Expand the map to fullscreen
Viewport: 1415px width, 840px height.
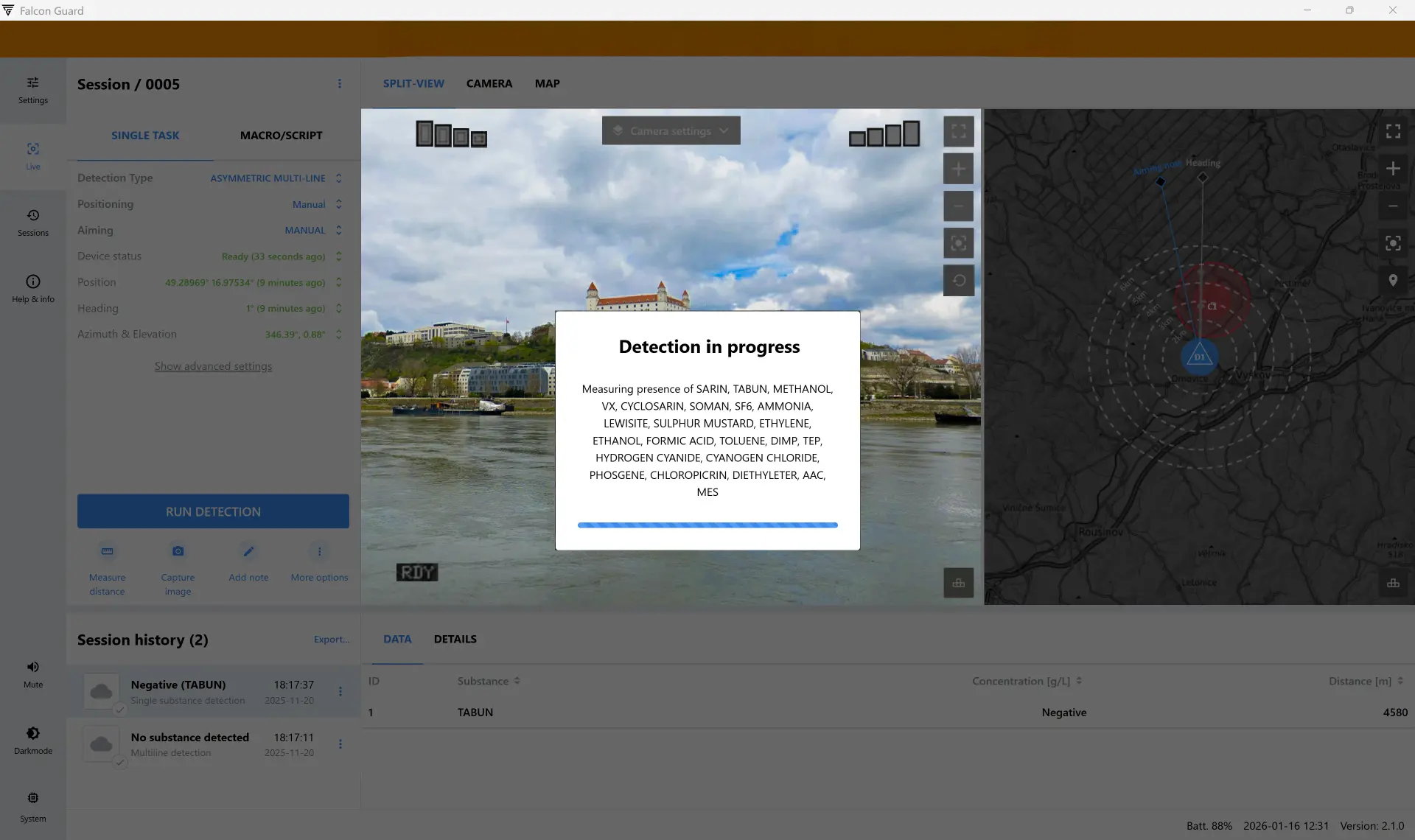(1393, 131)
